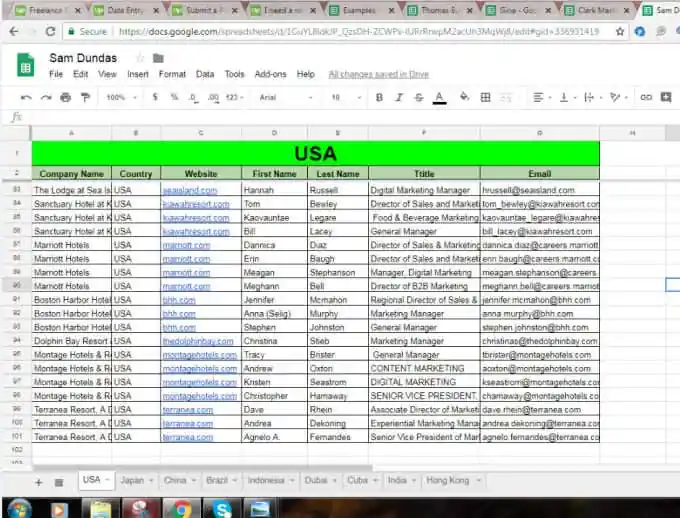Open the thedolphinbay.com link
The image size is (680, 518).
[198, 341]
